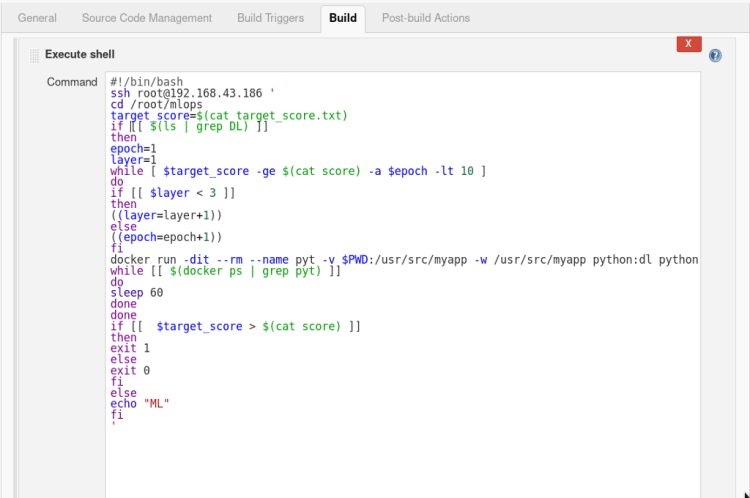Switch to Source Code Management tab
750x498 pixels.
[146, 18]
